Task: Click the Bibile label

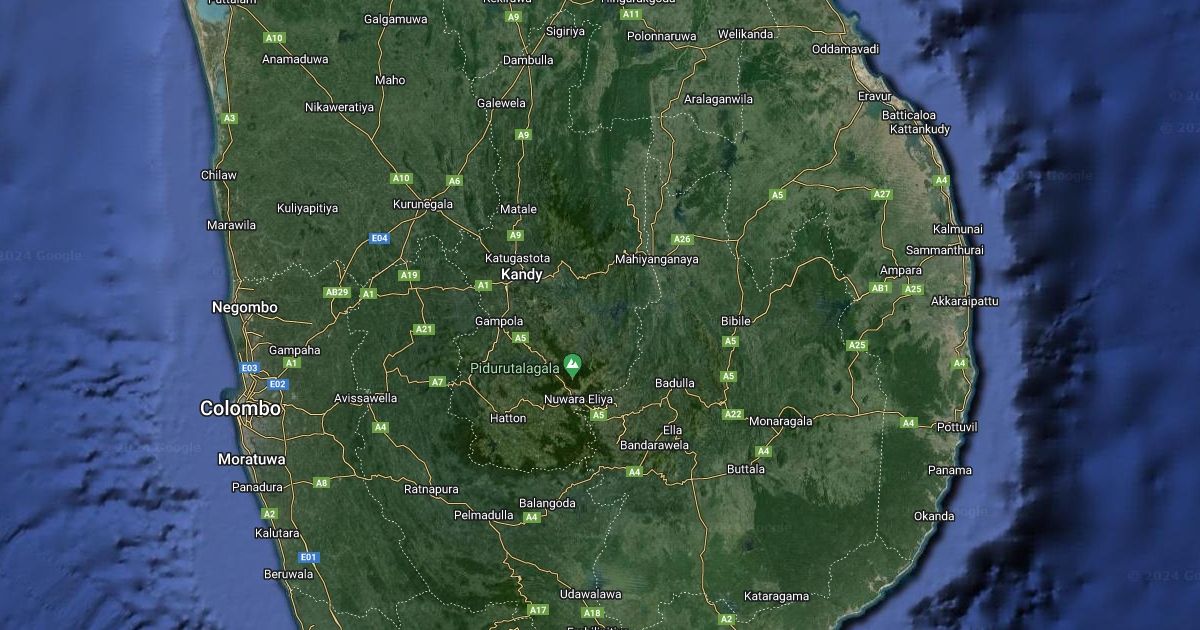Action: pos(735,321)
